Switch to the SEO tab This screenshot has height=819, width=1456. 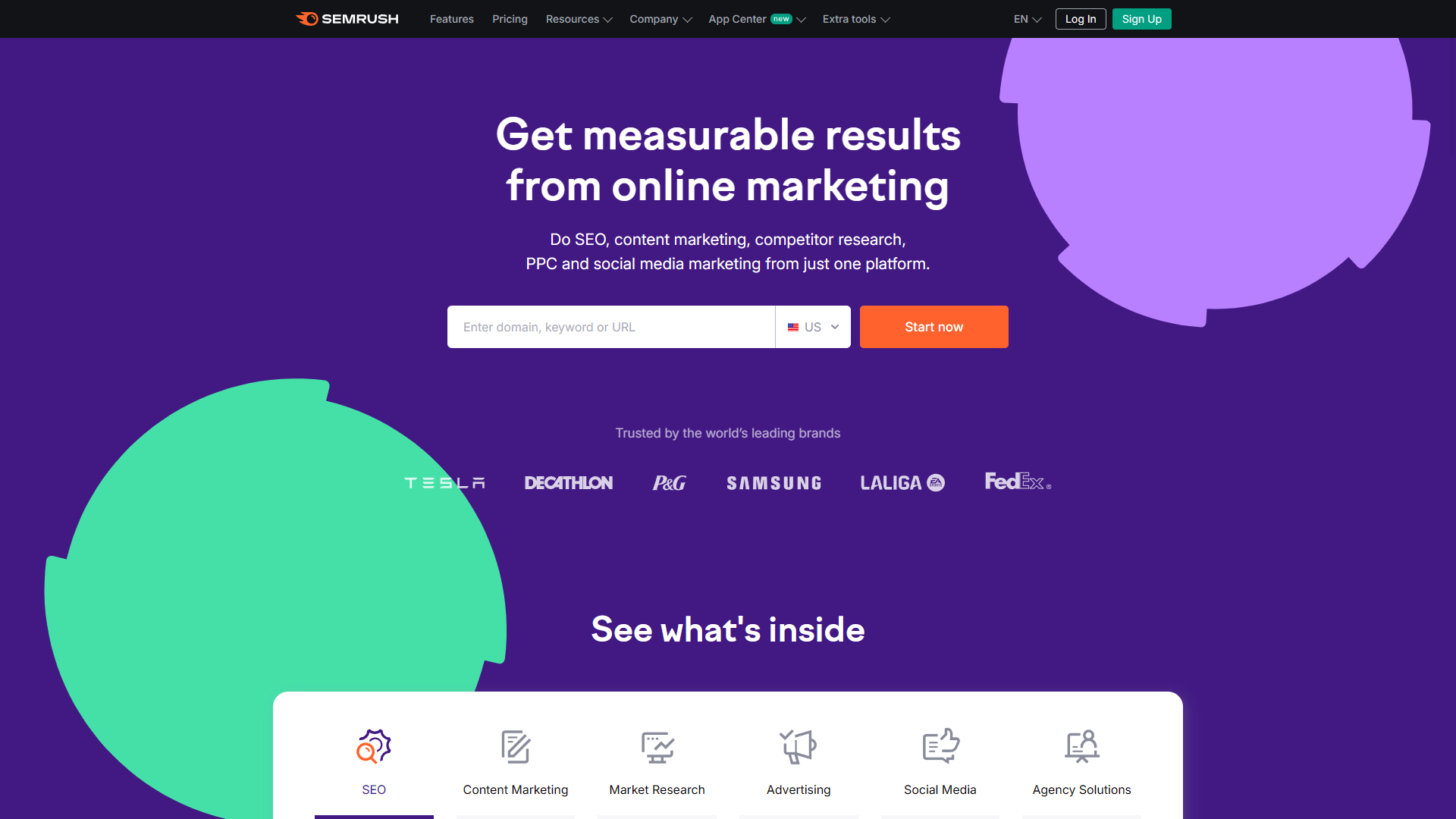click(373, 761)
